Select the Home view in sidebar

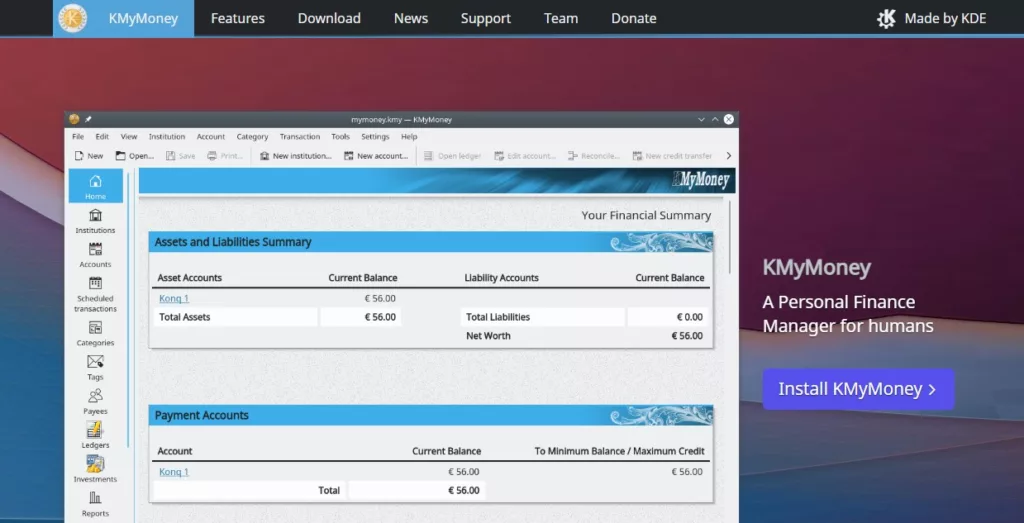click(x=95, y=186)
